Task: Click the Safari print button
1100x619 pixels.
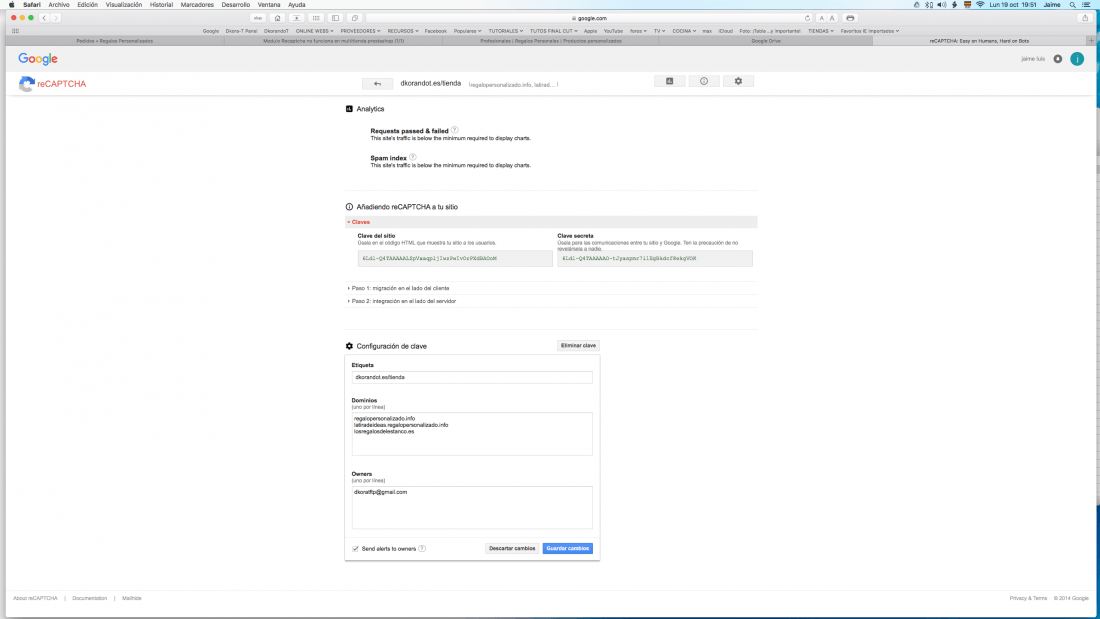Action: tap(850, 18)
